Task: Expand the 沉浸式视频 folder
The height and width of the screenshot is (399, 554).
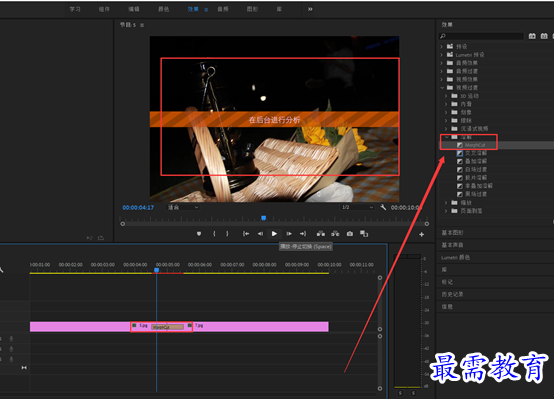Action: pos(446,129)
